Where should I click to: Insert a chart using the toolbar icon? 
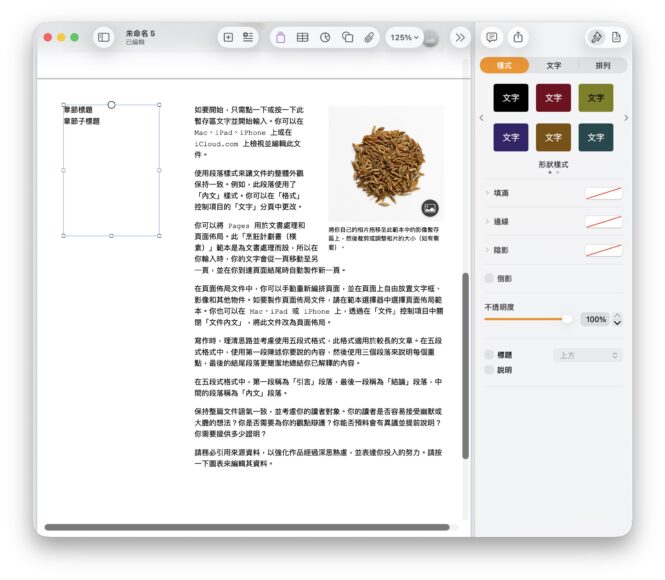[x=325, y=37]
